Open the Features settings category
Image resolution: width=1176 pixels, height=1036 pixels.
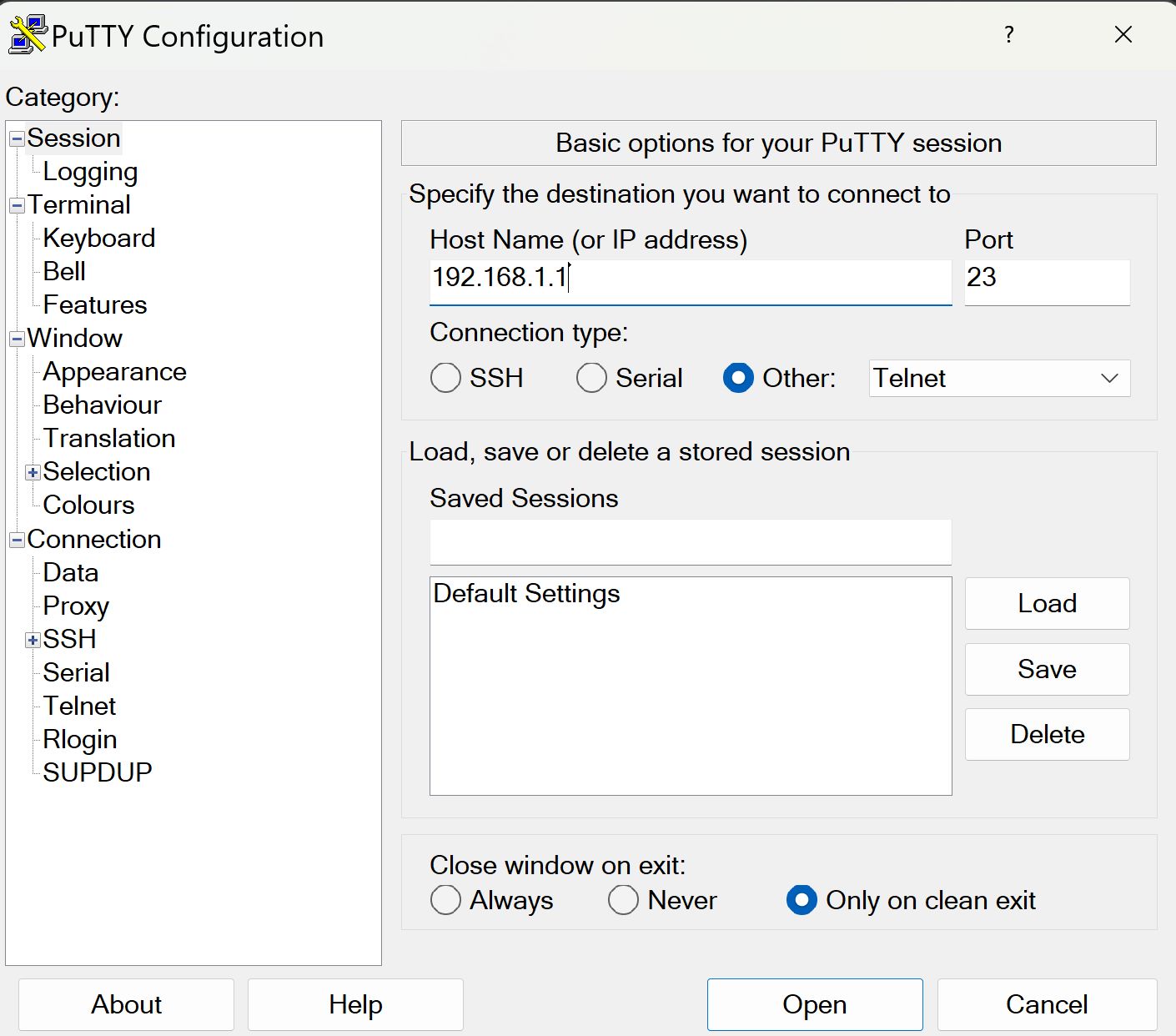(x=95, y=304)
